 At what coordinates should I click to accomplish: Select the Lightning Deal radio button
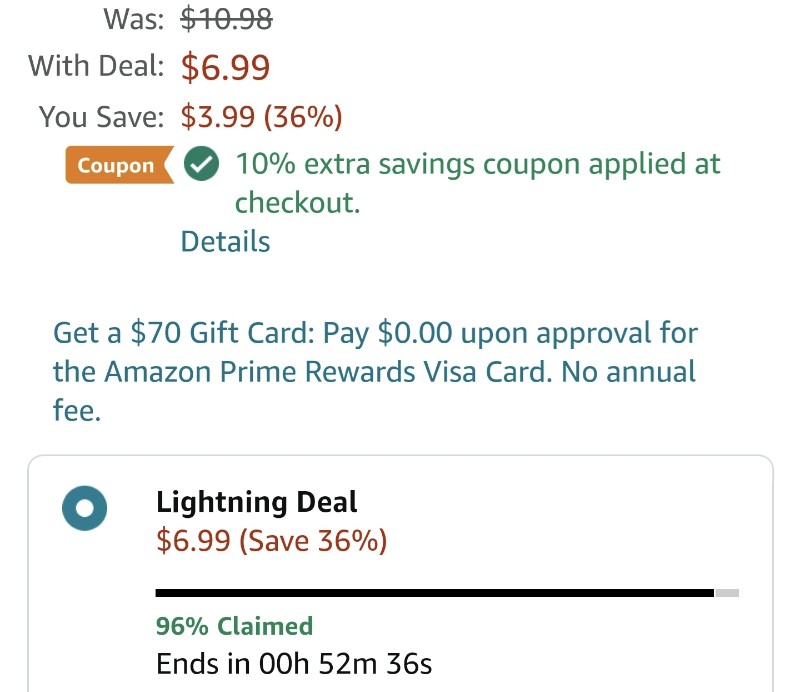[x=85, y=508]
